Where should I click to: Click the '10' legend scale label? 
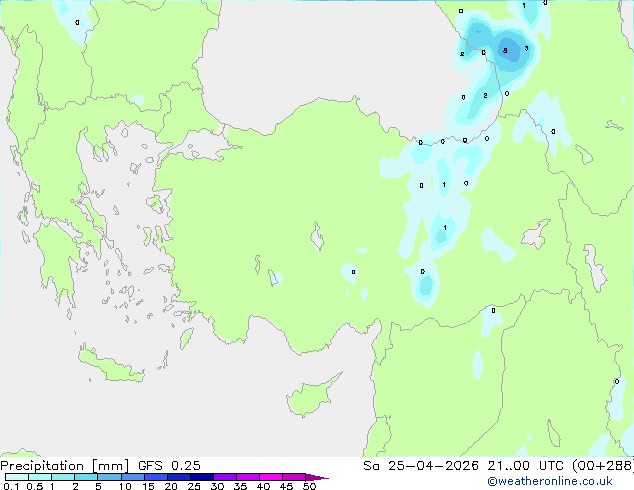(x=125, y=486)
